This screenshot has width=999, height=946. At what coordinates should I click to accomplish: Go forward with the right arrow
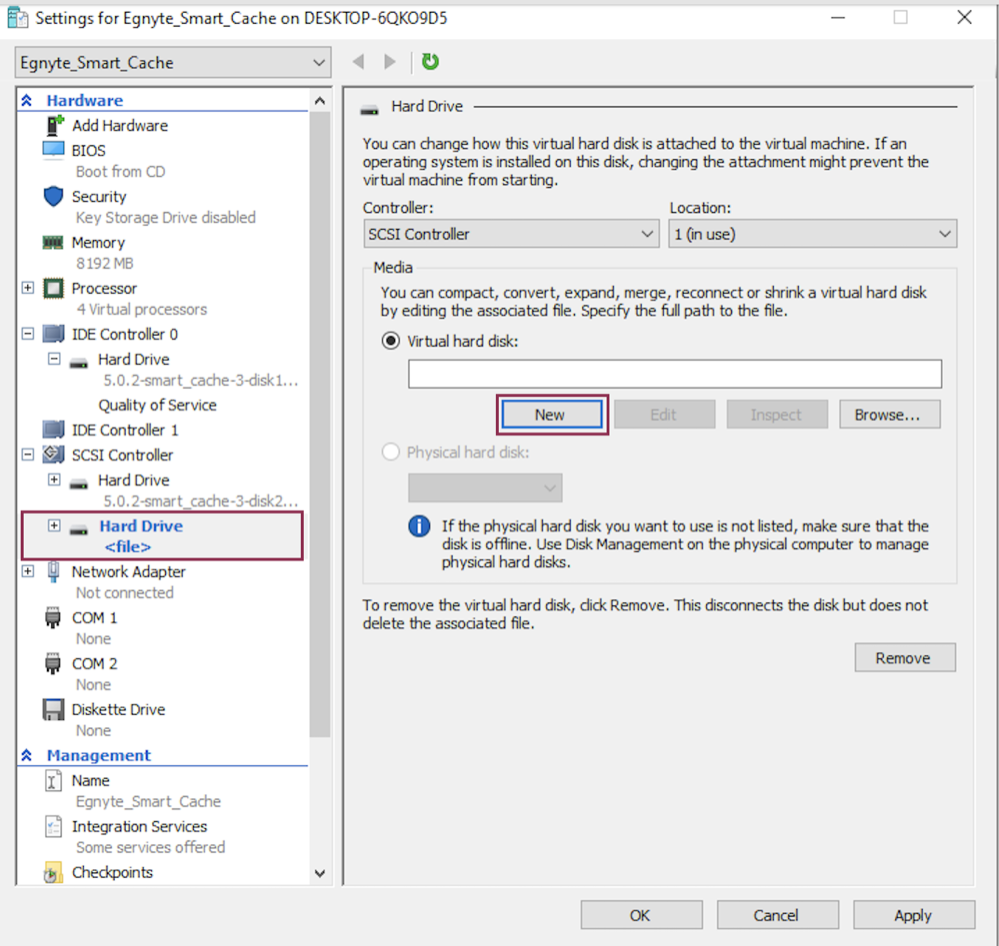point(389,62)
